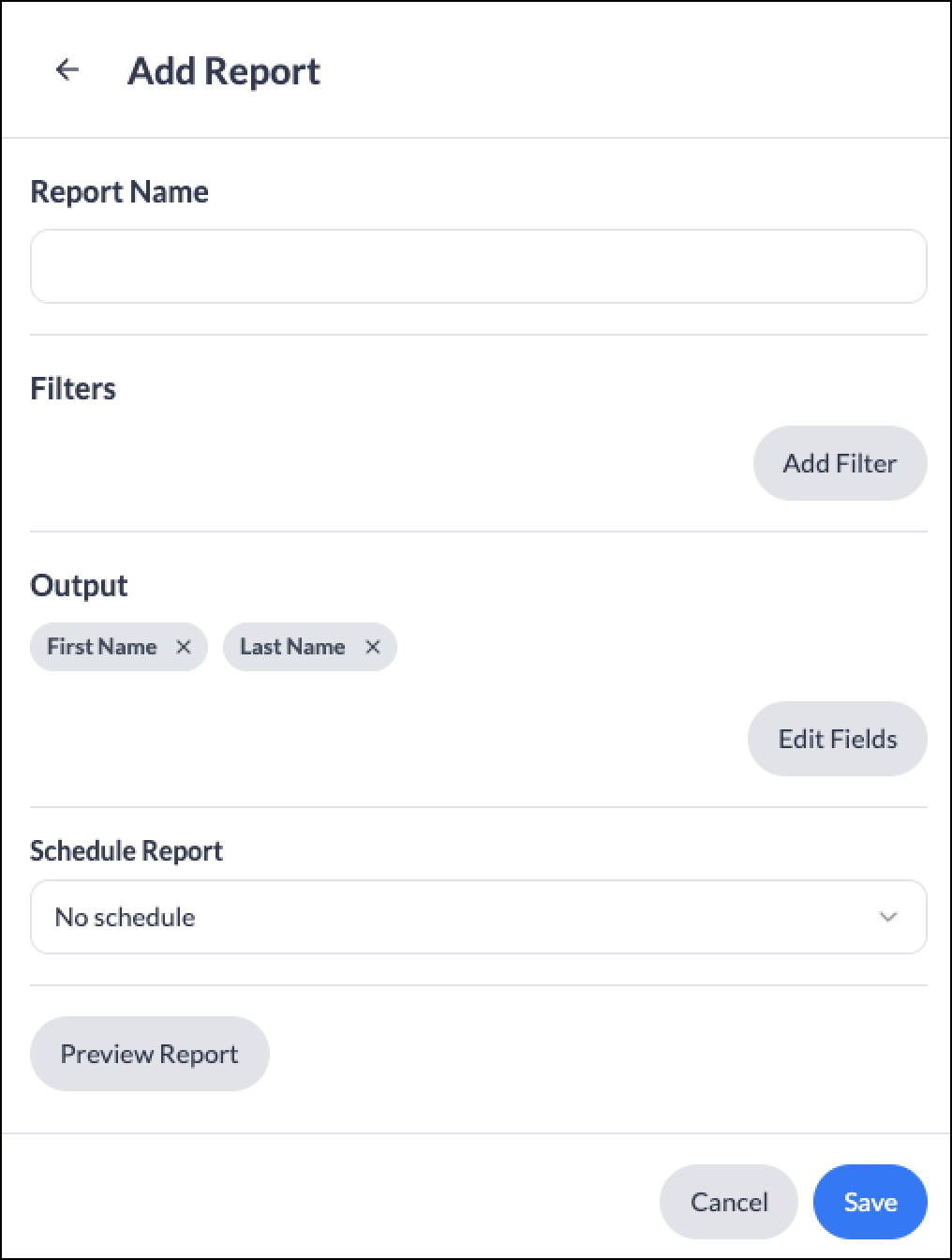Cancel adding the report
952x1260 pixels.
tap(729, 1202)
